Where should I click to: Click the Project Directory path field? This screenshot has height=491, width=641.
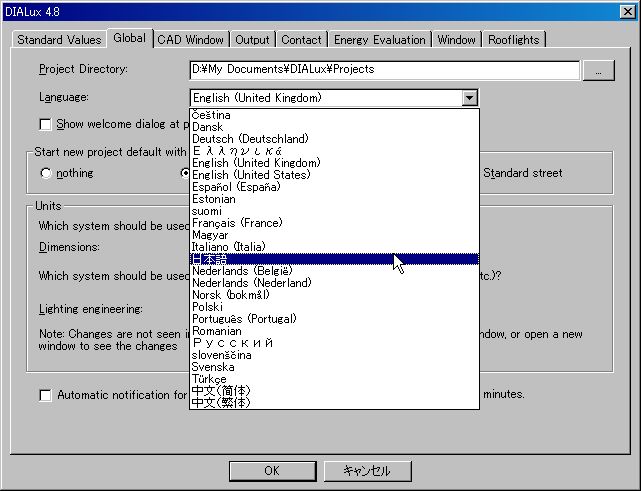pos(384,70)
